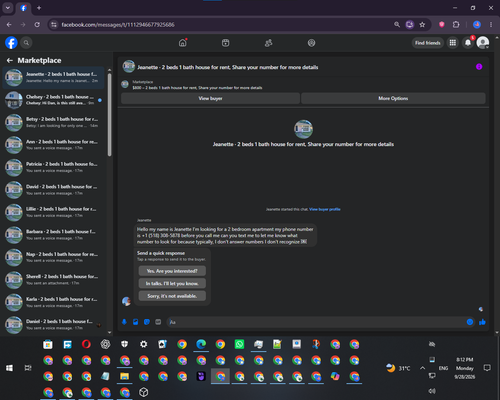Open the Betsy conversation in list
The width and height of the screenshot is (500, 400).
tap(53, 122)
